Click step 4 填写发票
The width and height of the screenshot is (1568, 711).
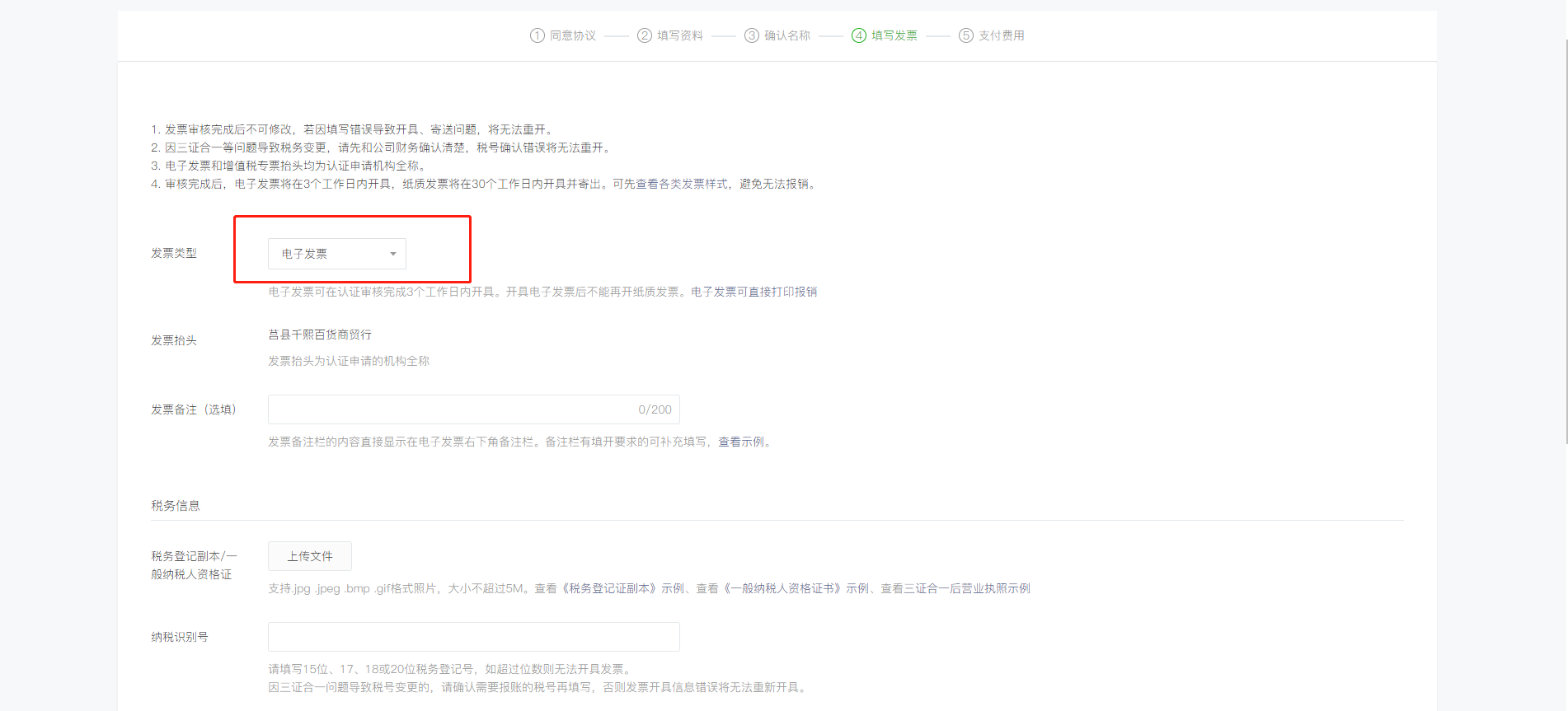click(885, 35)
